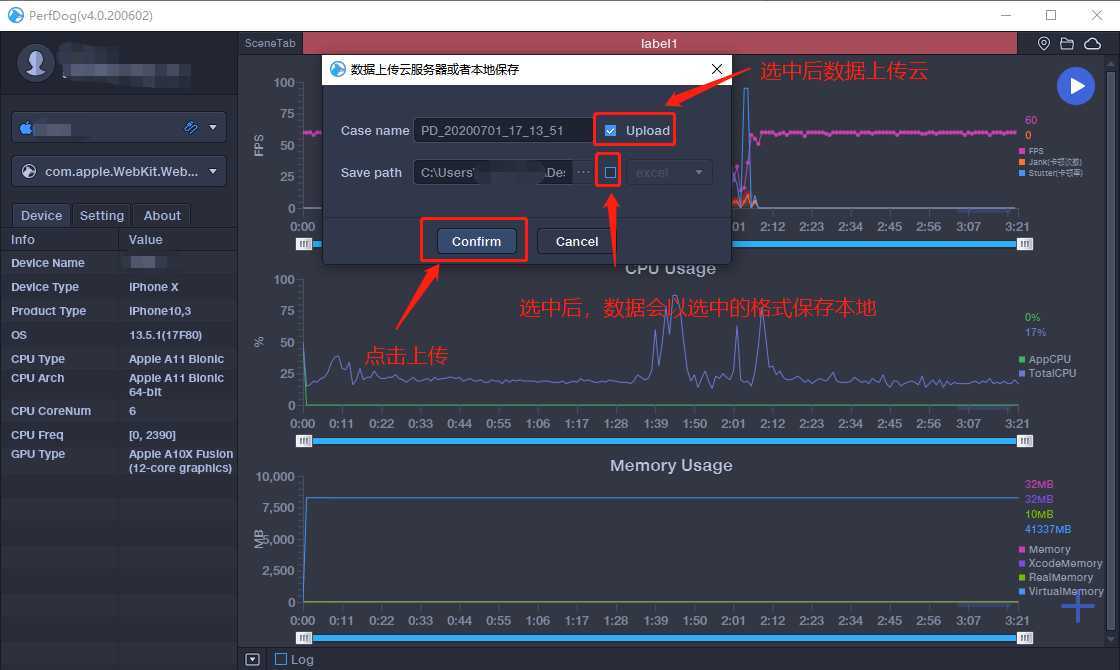Toggle the Log checkbox
The width and height of the screenshot is (1120, 670).
click(281, 659)
